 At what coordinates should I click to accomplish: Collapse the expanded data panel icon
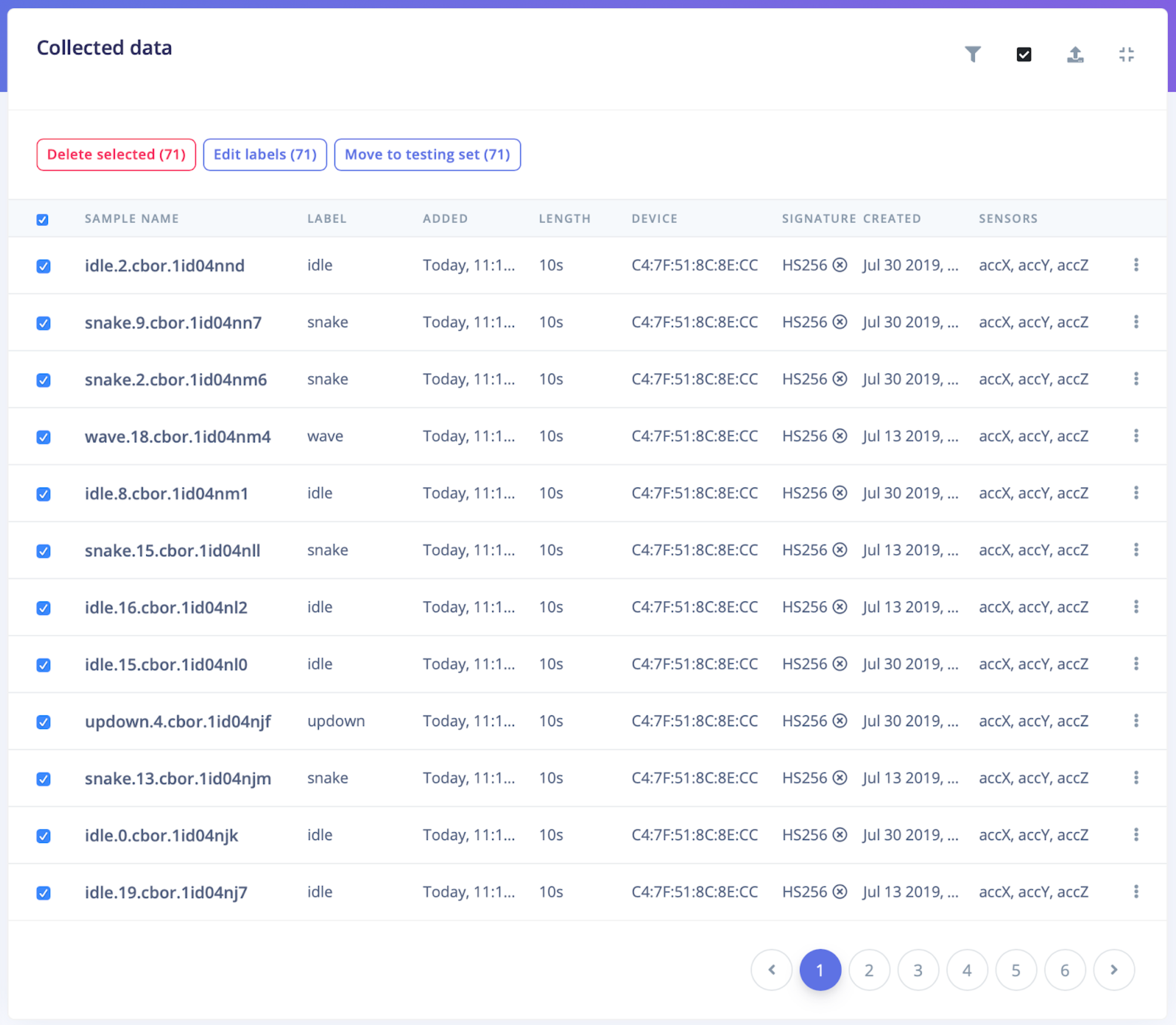[x=1126, y=54]
